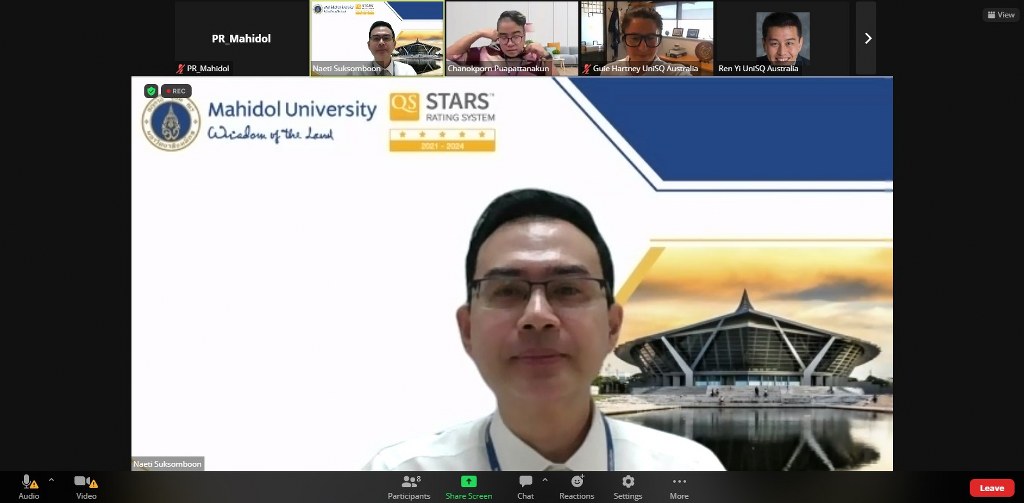1024x503 pixels.
Task: Open the More options menu
Action: coord(679,482)
